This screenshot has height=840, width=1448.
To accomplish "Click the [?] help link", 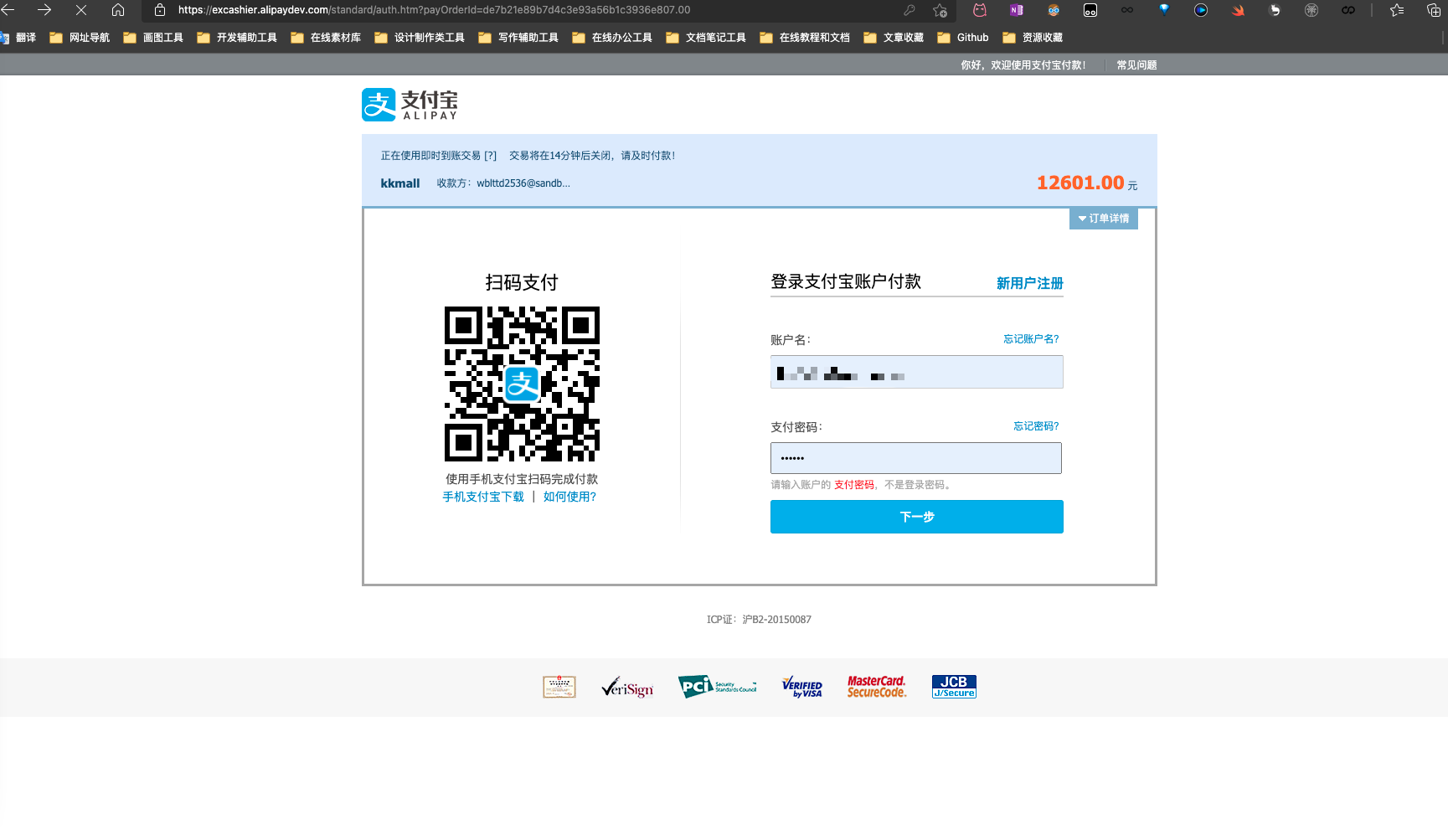I will 491,156.
